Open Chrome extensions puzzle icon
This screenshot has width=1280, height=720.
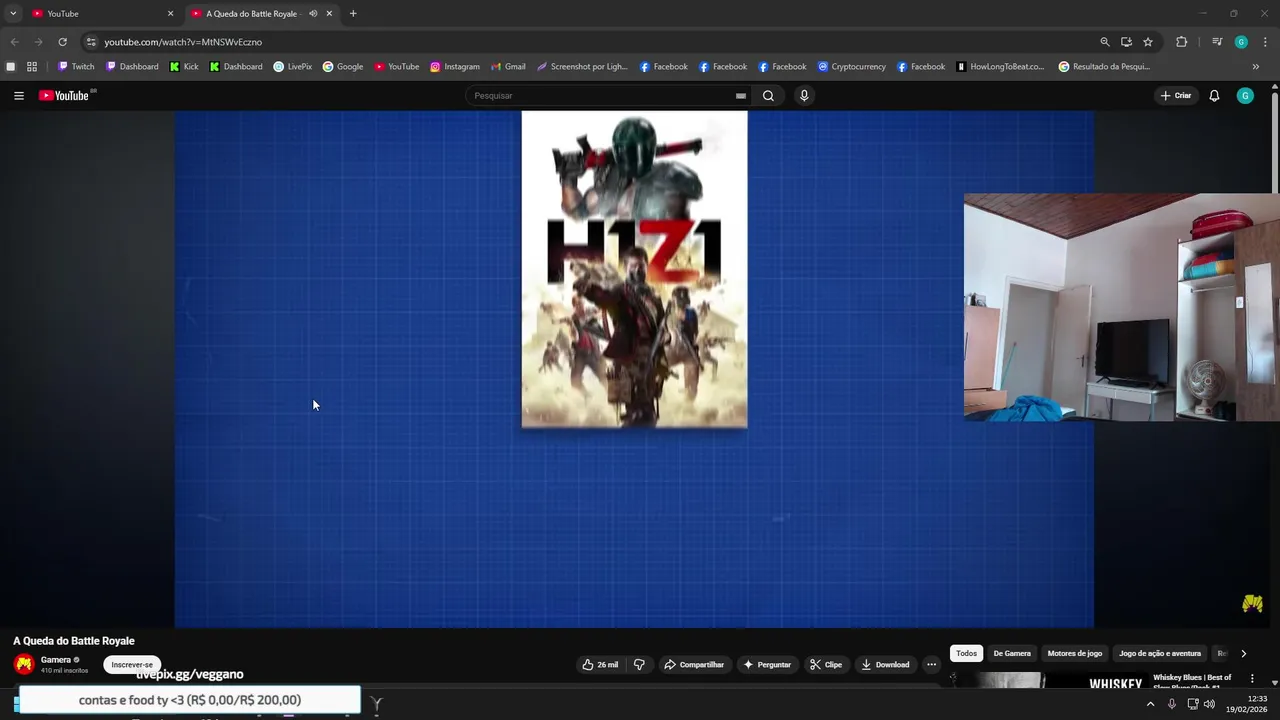point(1181,42)
